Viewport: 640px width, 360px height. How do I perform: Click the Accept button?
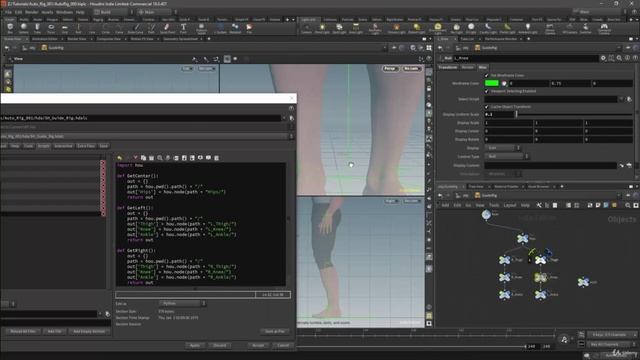(258, 345)
